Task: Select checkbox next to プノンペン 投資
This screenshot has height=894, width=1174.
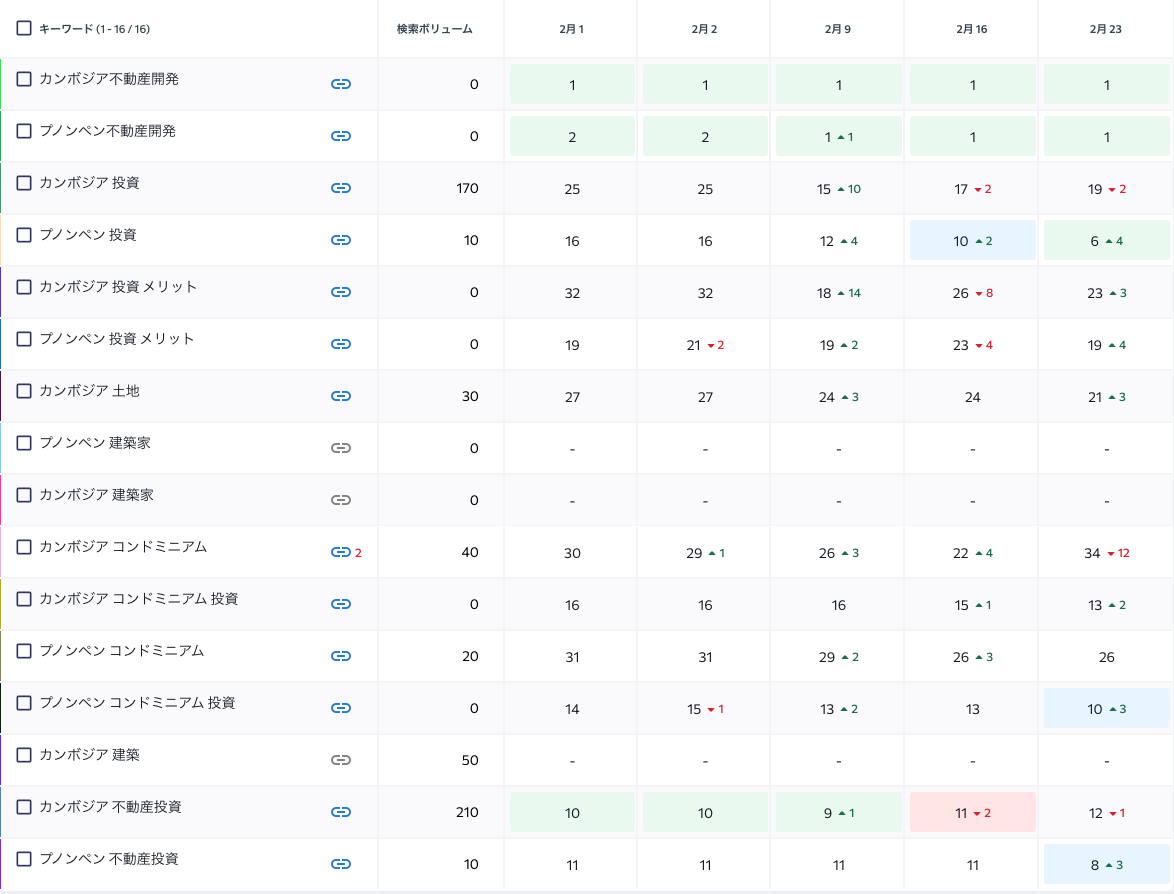Action: pos(24,235)
